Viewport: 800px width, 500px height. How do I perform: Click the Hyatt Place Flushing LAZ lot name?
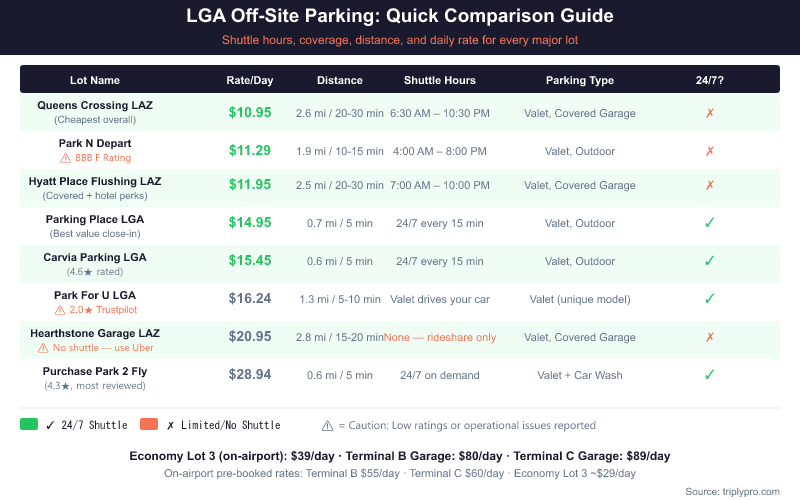click(95, 181)
